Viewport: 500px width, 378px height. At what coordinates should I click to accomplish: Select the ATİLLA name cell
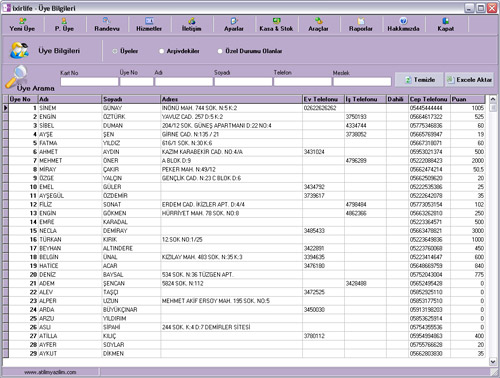click(70, 336)
